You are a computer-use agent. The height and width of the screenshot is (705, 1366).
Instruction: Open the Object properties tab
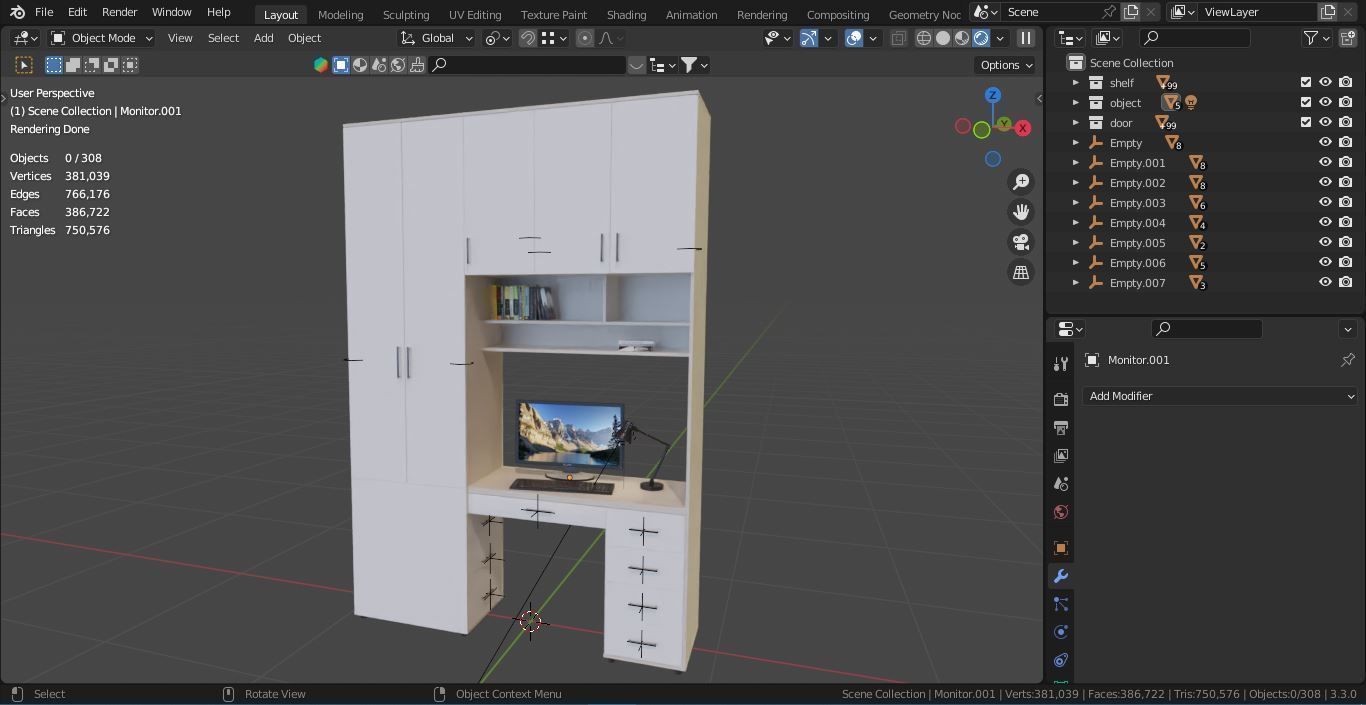tap(1061, 548)
